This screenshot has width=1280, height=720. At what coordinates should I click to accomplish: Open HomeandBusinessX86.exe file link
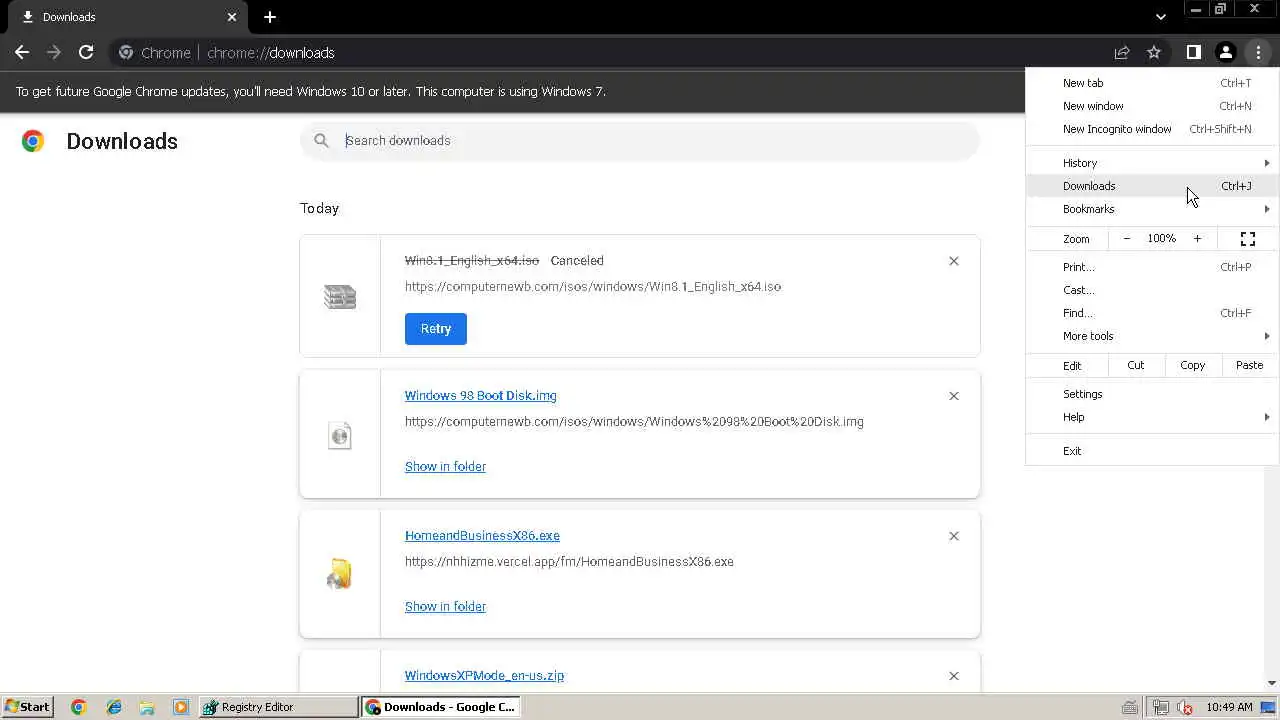point(482,536)
